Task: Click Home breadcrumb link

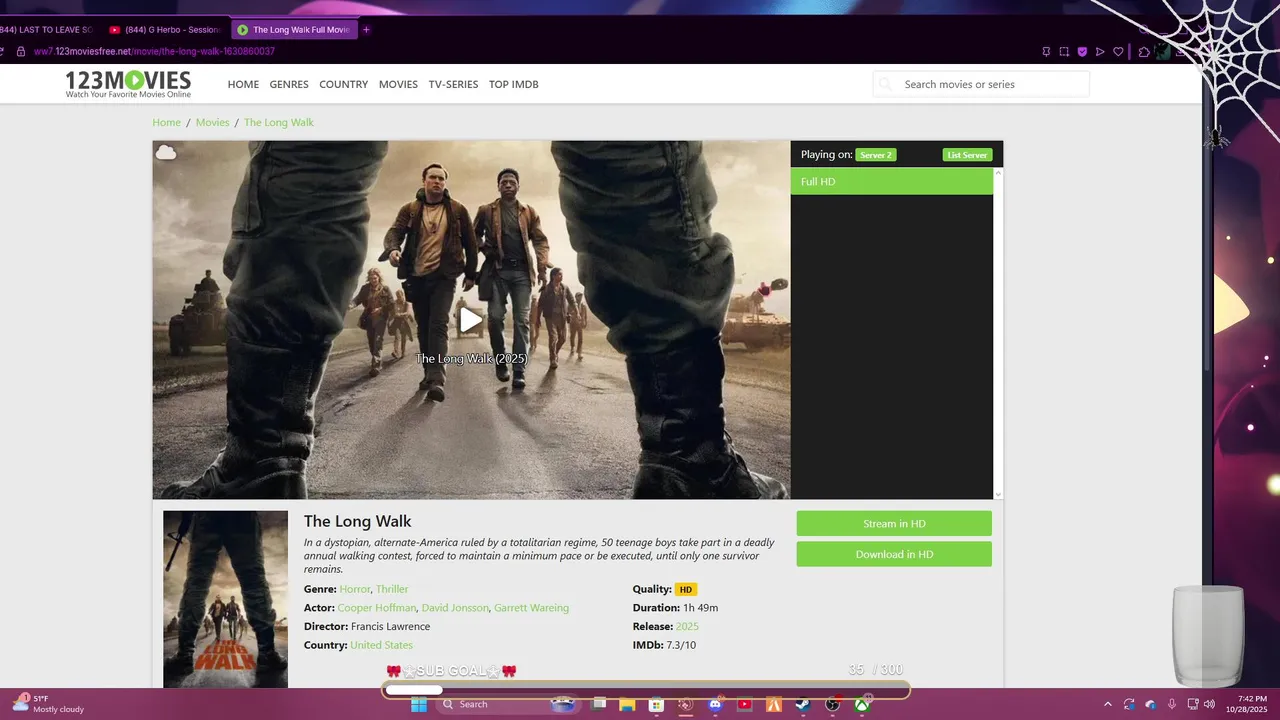Action: 167,122
